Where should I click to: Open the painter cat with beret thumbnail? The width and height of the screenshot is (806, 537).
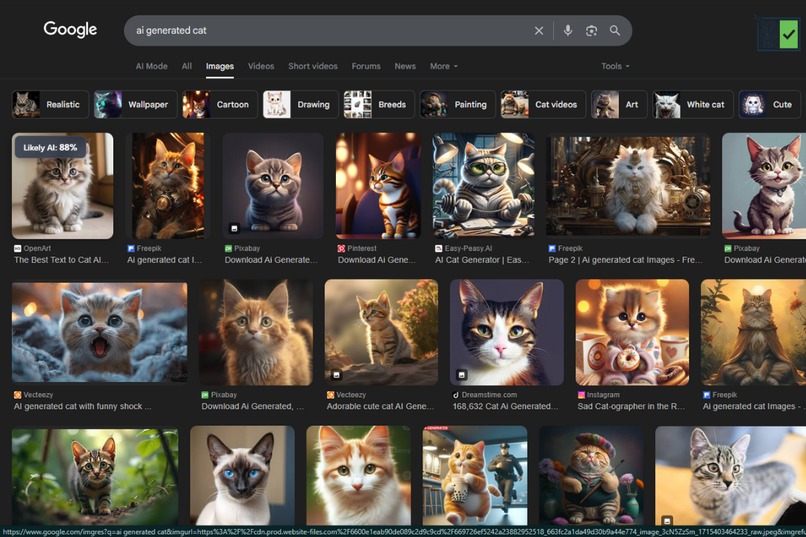point(591,475)
